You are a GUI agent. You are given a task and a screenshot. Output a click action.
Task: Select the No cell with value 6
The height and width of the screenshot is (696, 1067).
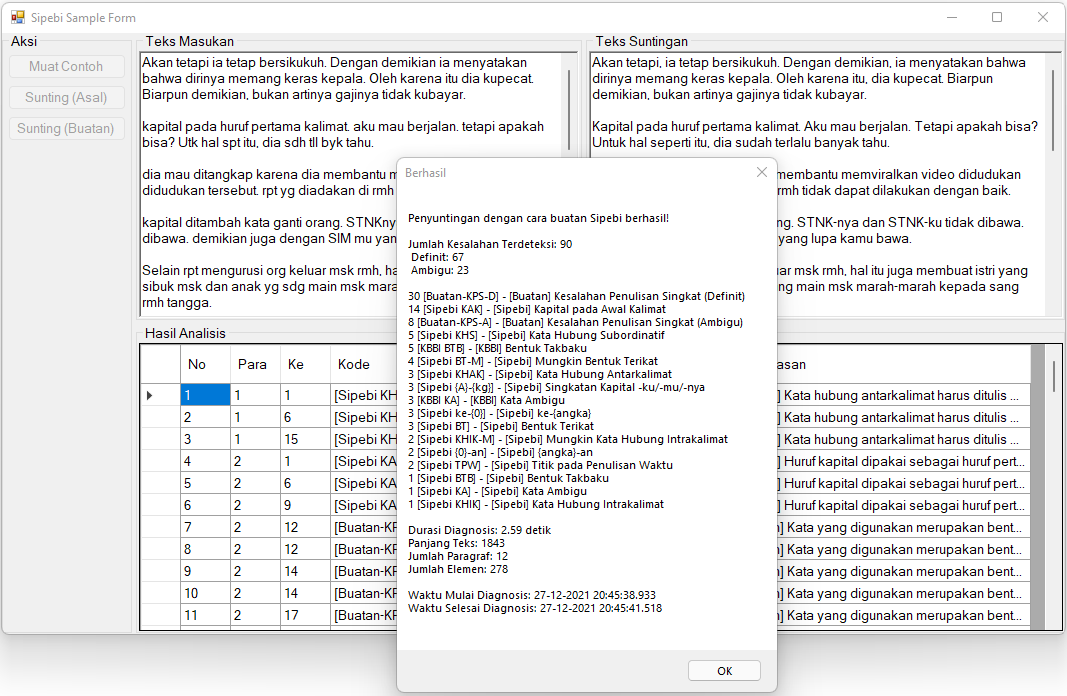click(x=206, y=506)
